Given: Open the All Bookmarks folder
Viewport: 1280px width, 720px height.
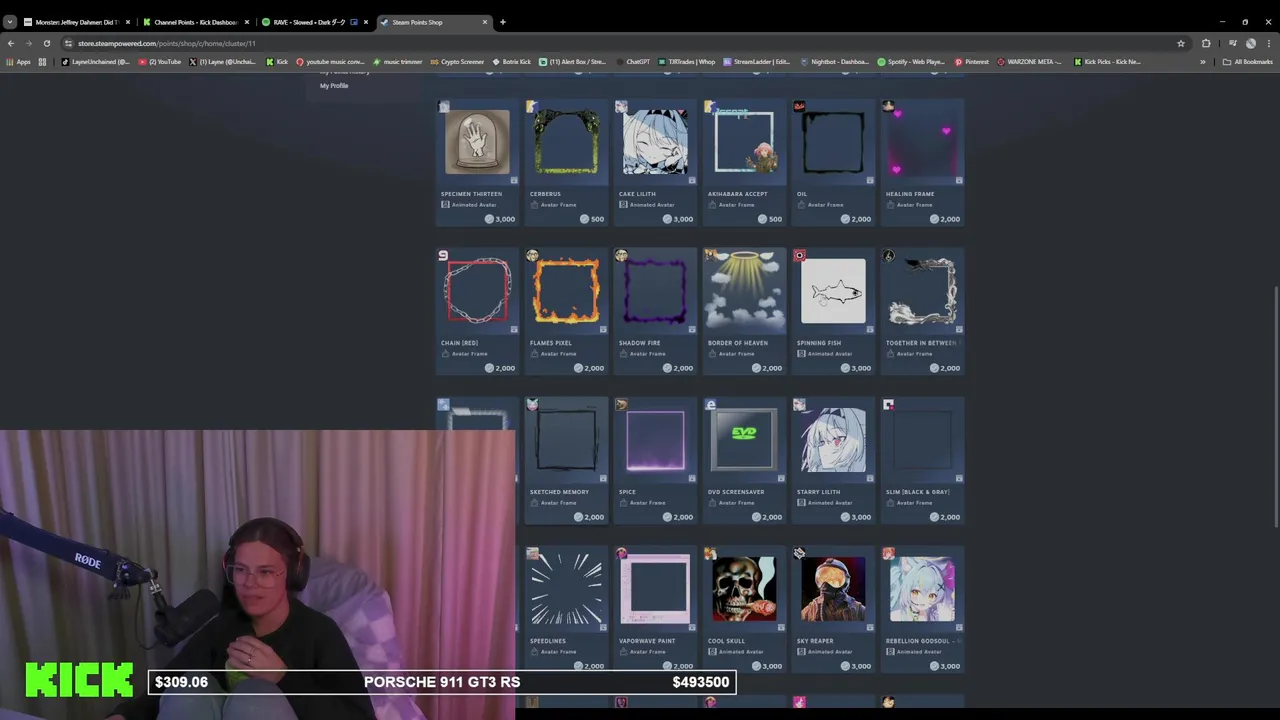Looking at the screenshot, I should pyautogui.click(x=1247, y=62).
